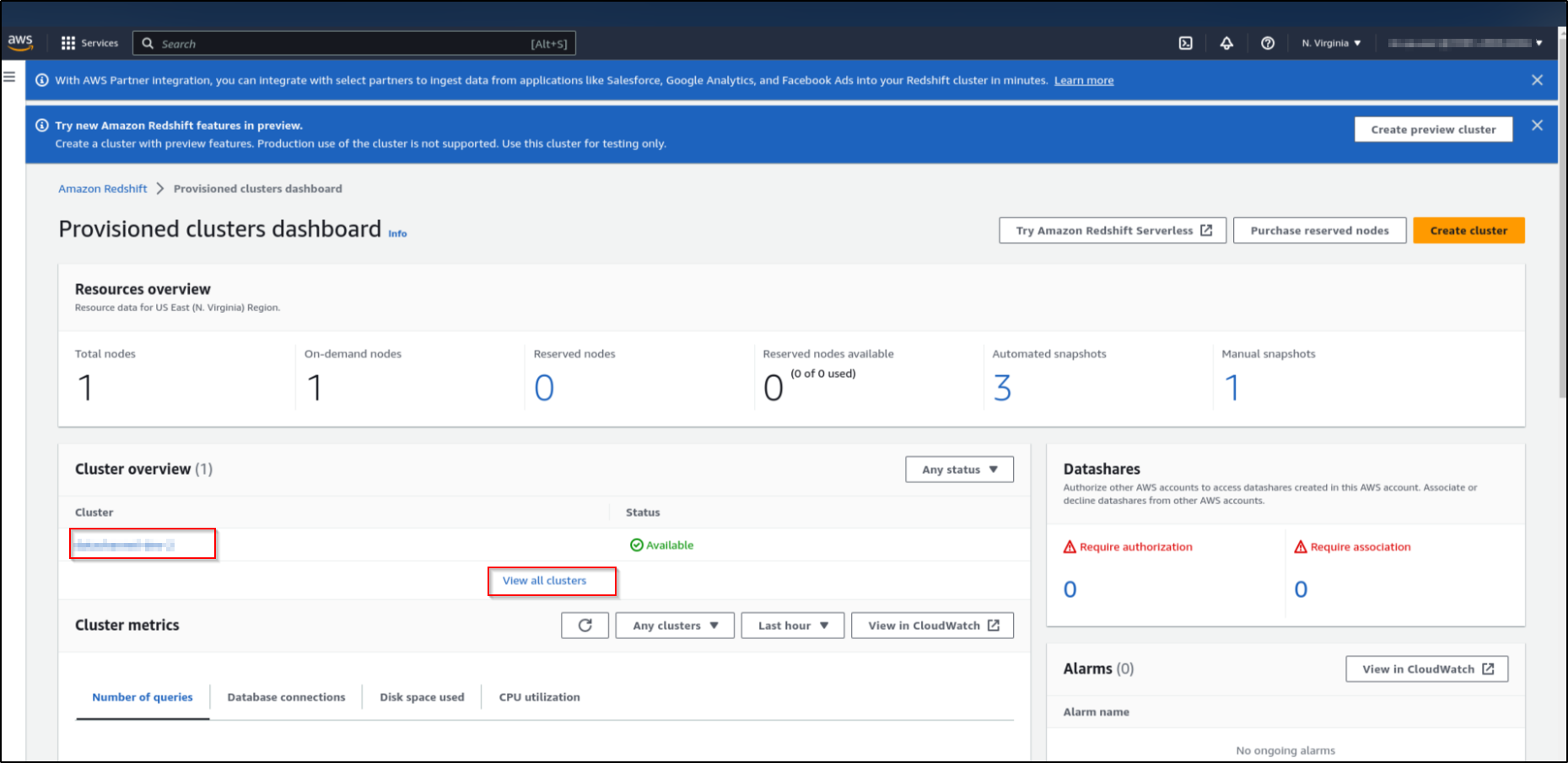
Task: Open the Any status filter dropdown
Action: [959, 470]
